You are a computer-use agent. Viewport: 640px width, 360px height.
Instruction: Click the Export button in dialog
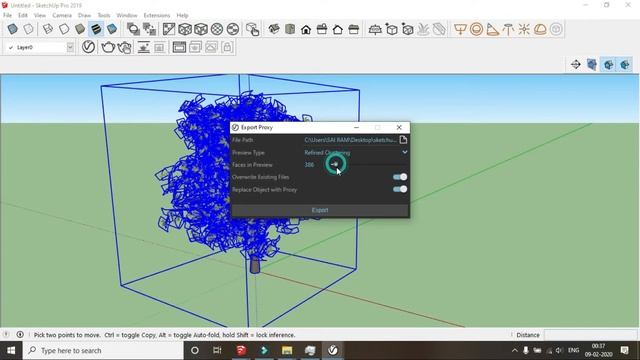320,210
